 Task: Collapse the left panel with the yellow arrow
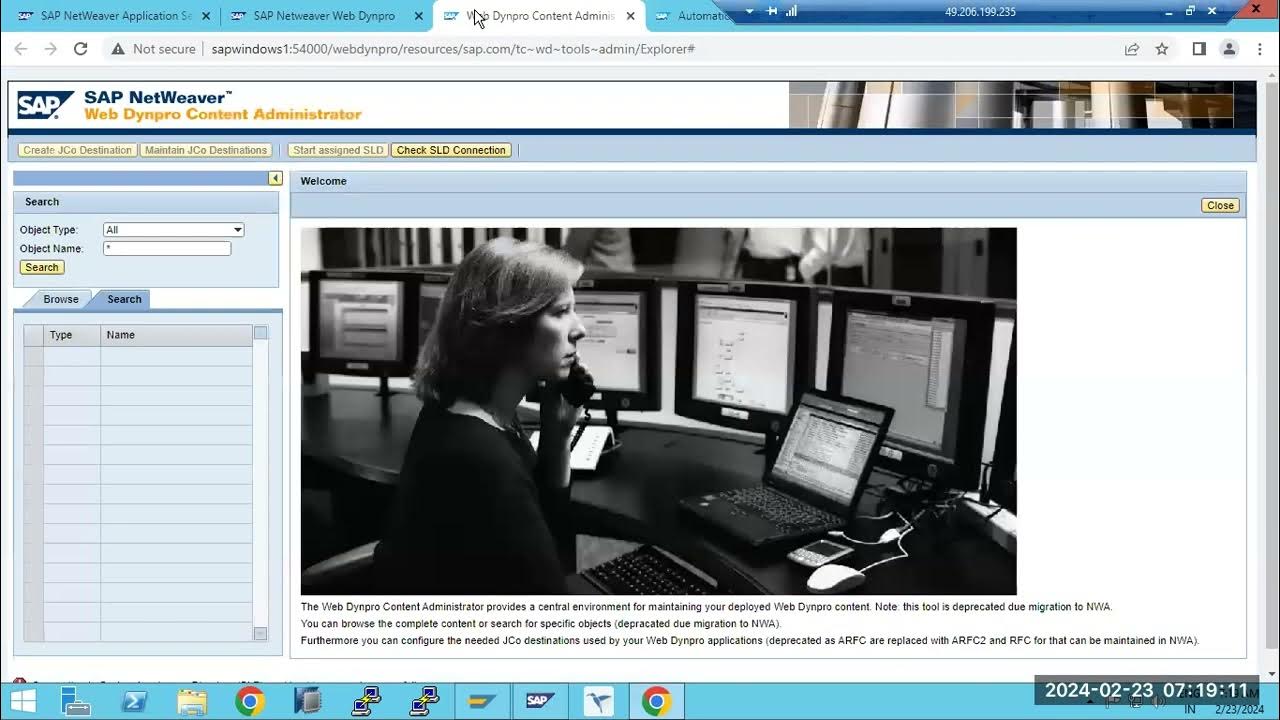(x=275, y=178)
